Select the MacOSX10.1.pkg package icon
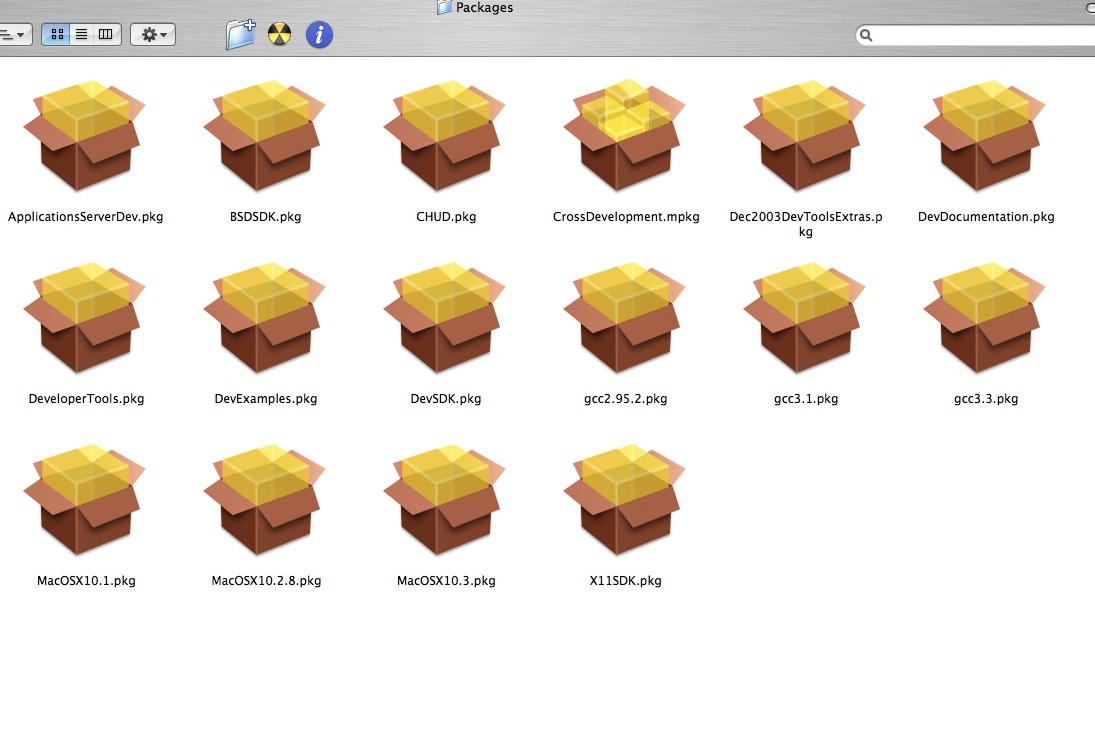The height and width of the screenshot is (735, 1095). tap(84, 500)
